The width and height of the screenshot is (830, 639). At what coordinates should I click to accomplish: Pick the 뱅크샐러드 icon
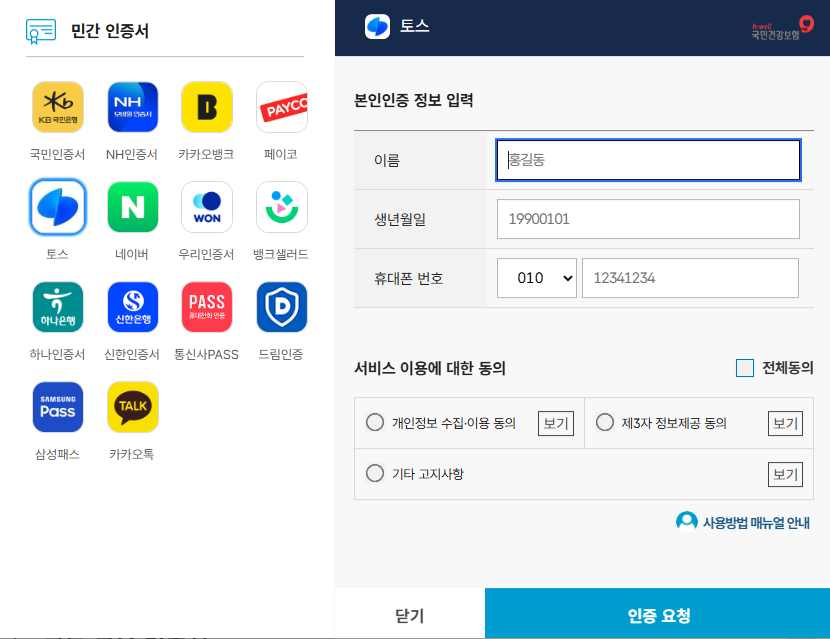pyautogui.click(x=282, y=207)
